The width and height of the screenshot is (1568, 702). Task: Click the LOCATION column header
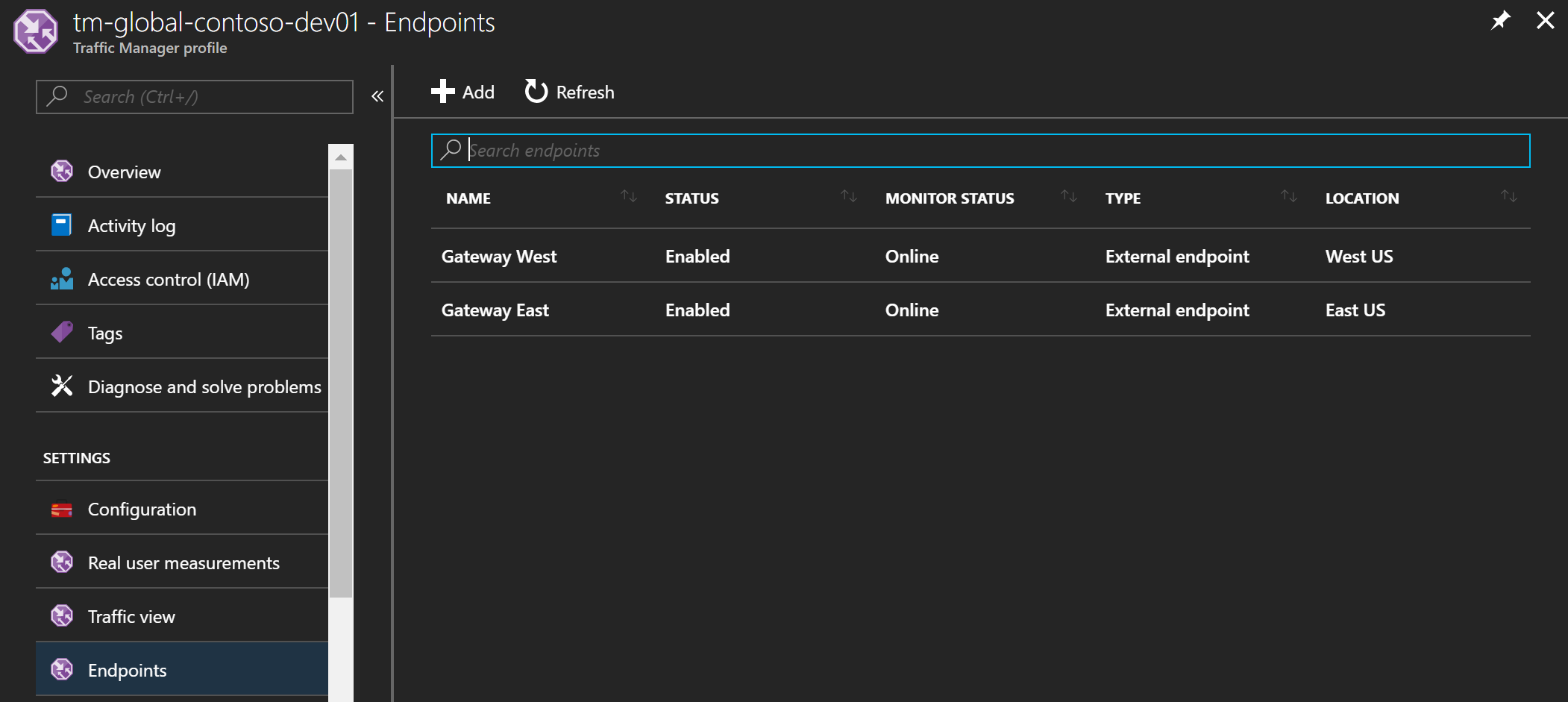pos(1362,198)
